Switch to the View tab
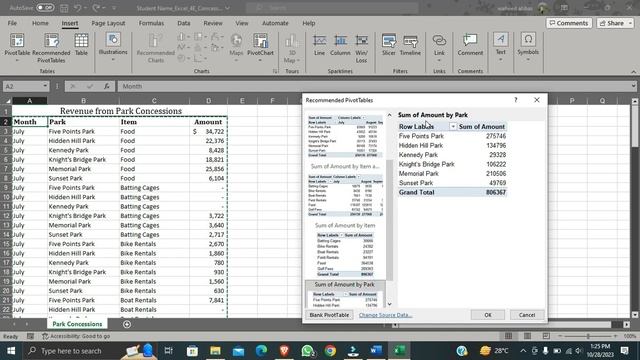Screen dimensions: 640x360 tap(242, 23)
